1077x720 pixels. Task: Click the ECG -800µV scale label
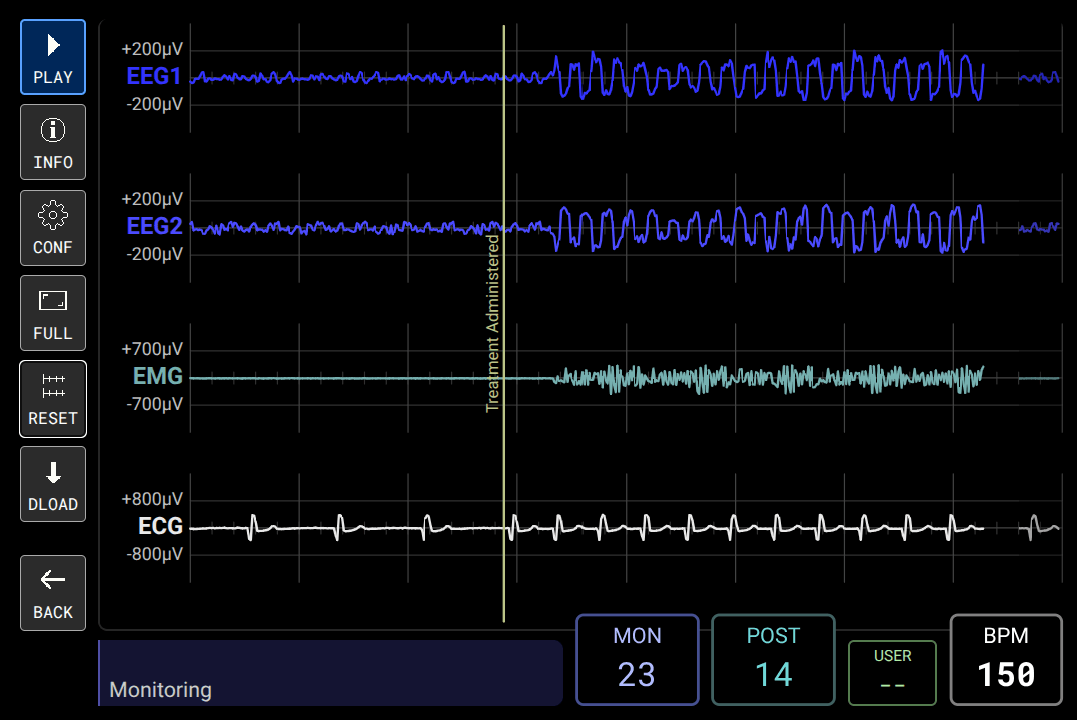click(x=155, y=554)
